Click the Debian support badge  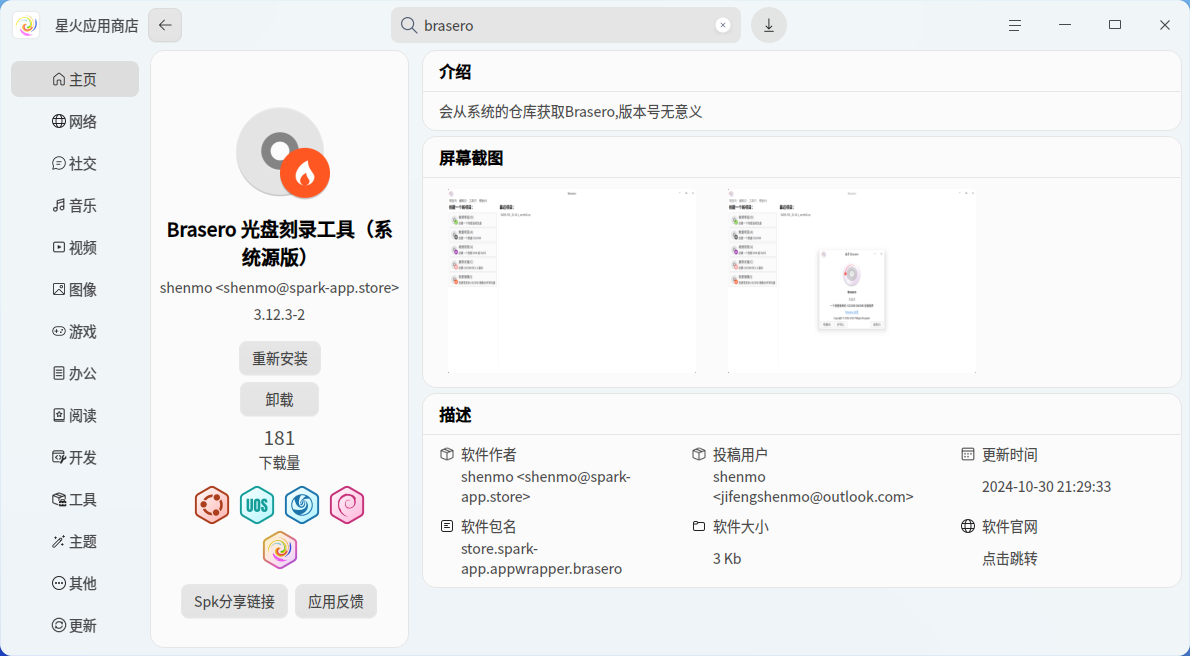point(347,505)
